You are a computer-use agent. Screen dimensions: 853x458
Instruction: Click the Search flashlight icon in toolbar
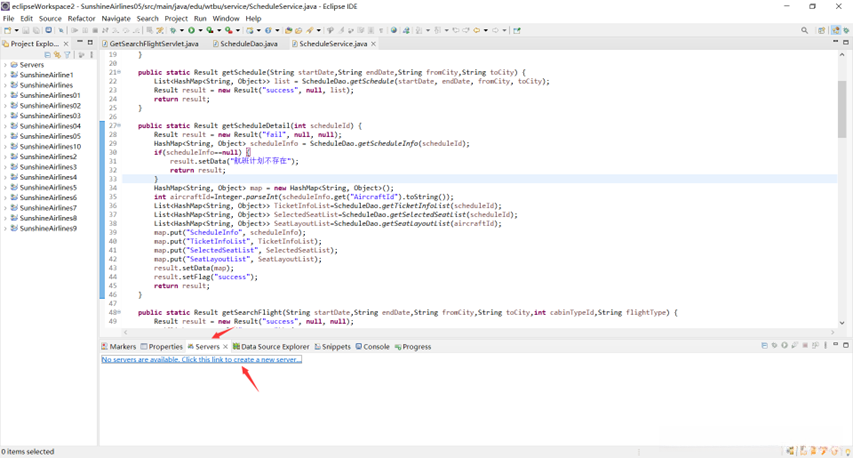[310, 30]
